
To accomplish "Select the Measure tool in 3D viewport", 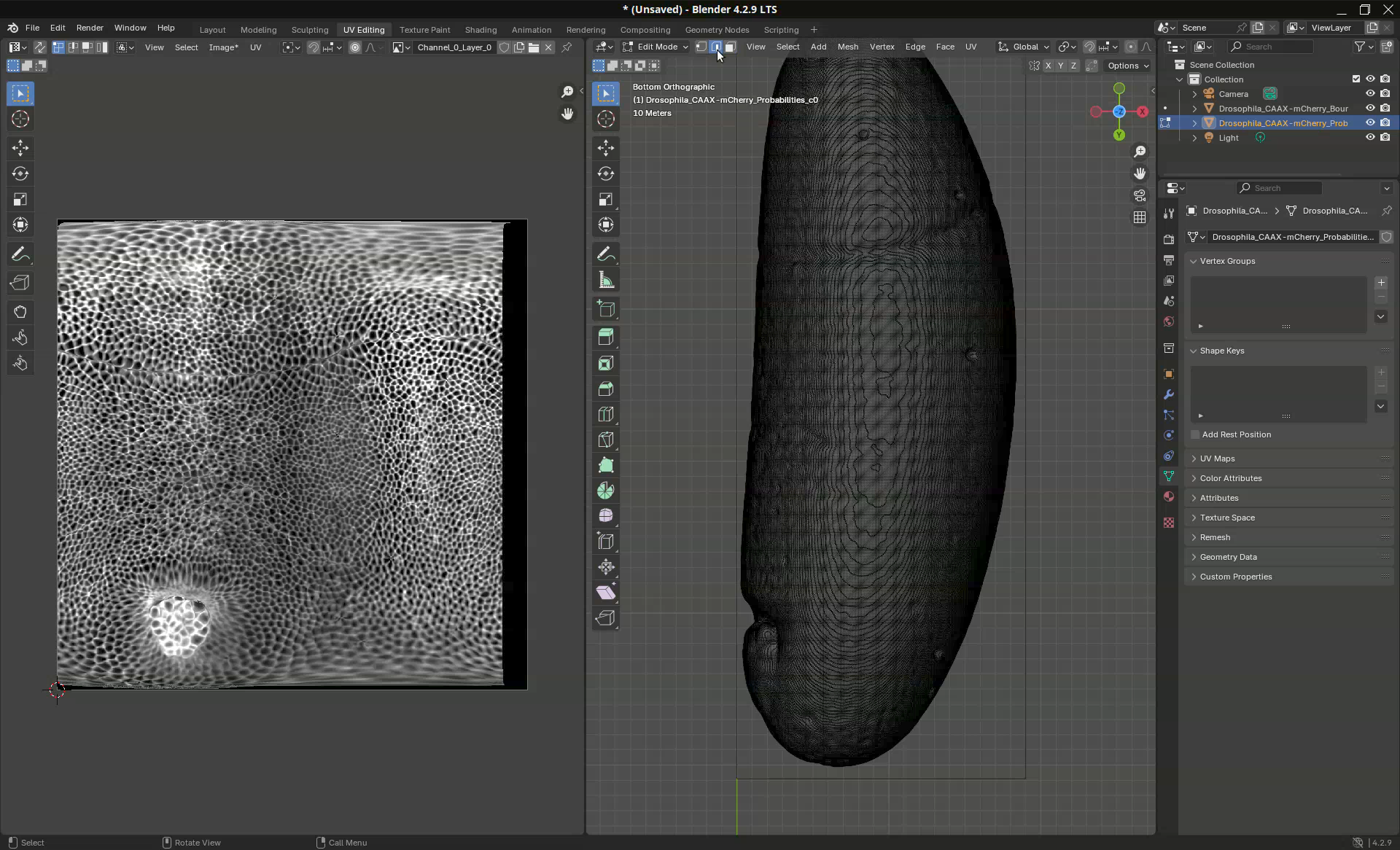I will pyautogui.click(x=605, y=280).
